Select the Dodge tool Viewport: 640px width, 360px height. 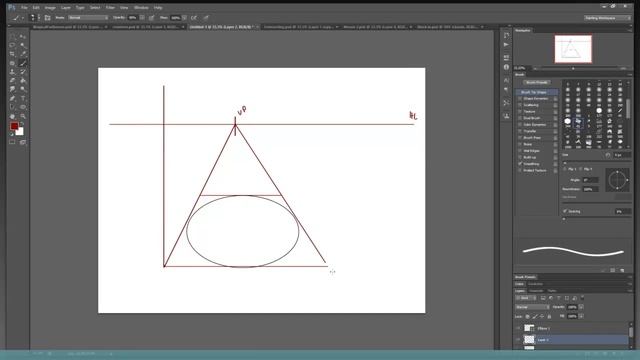tap(23, 89)
